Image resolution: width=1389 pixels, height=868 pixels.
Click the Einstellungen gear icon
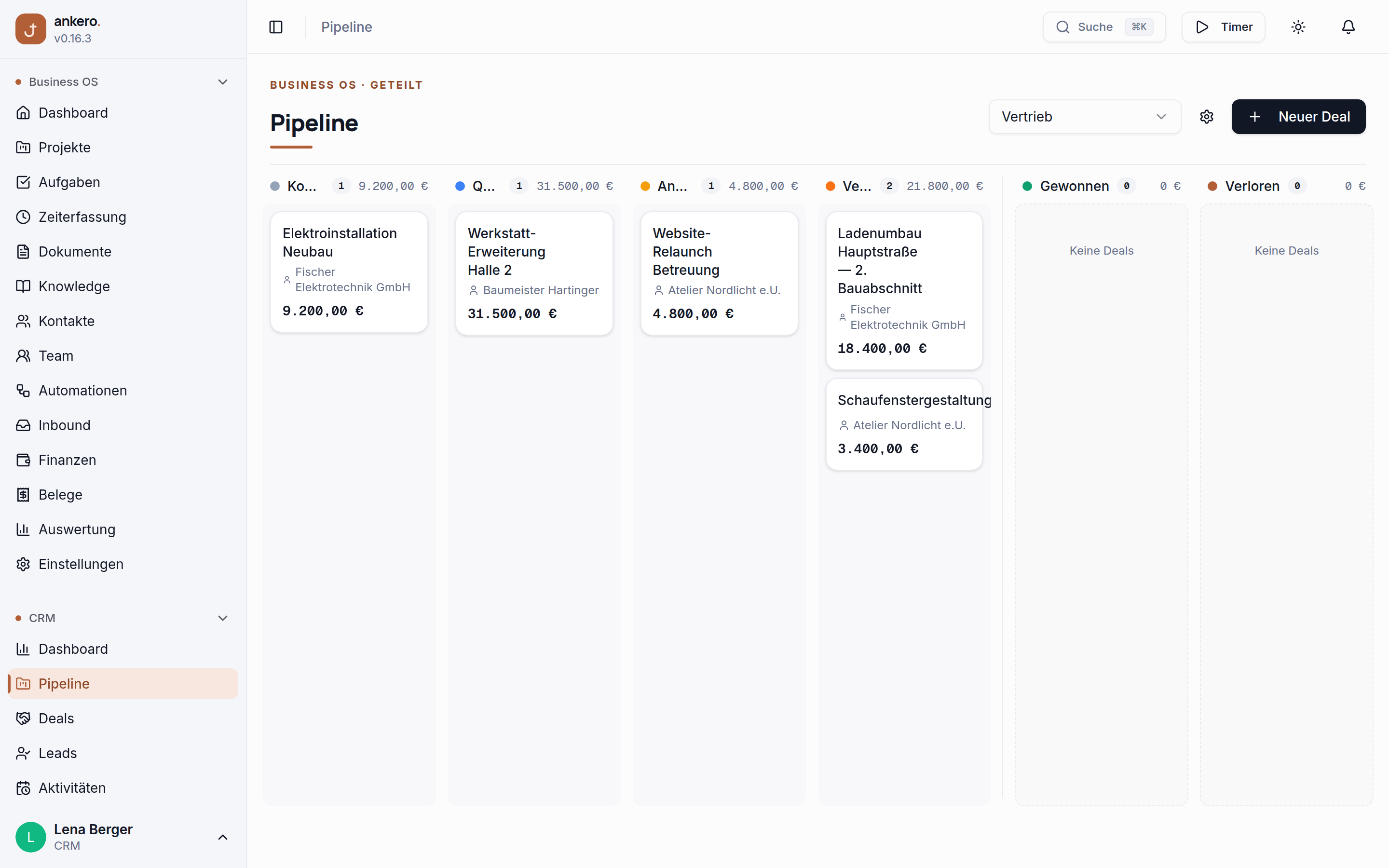[23, 564]
